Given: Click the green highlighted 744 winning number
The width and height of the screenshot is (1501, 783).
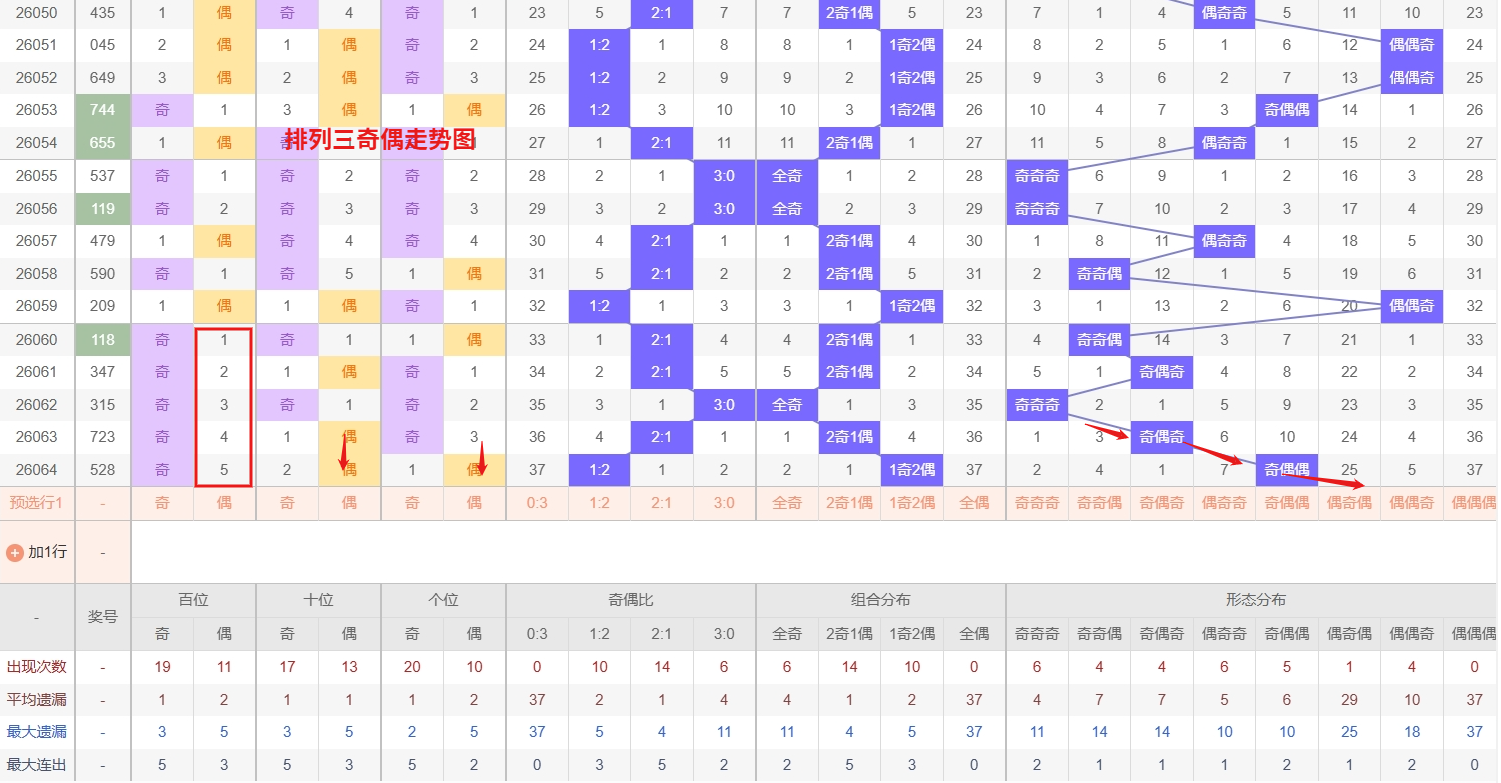Looking at the screenshot, I should [103, 110].
